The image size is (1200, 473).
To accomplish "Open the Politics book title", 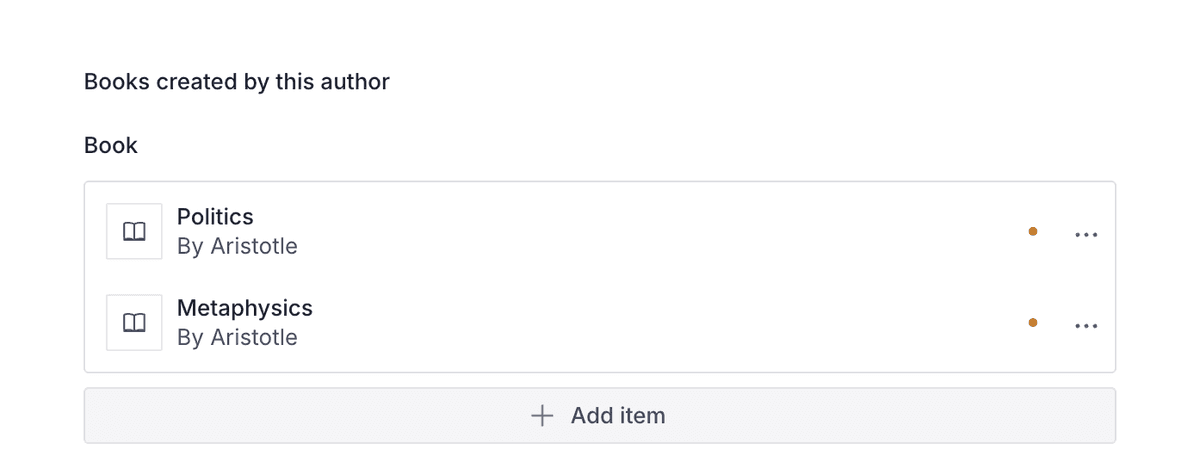I will pyautogui.click(x=215, y=217).
